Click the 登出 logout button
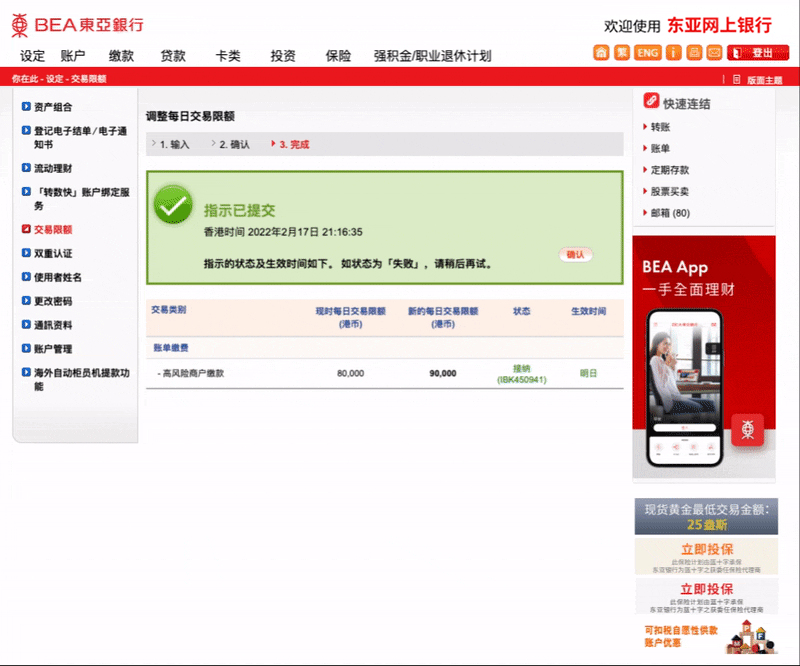800x666 pixels. click(758, 53)
